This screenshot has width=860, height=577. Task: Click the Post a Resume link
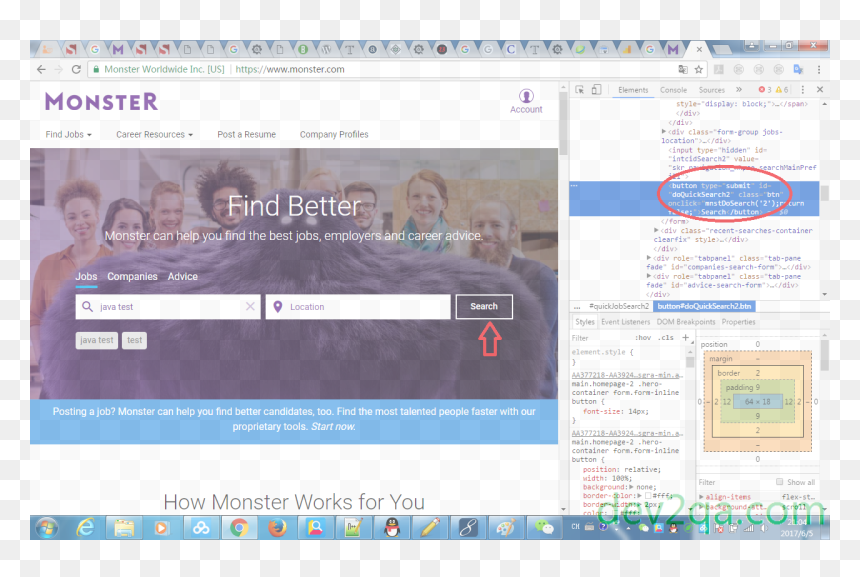tap(246, 134)
